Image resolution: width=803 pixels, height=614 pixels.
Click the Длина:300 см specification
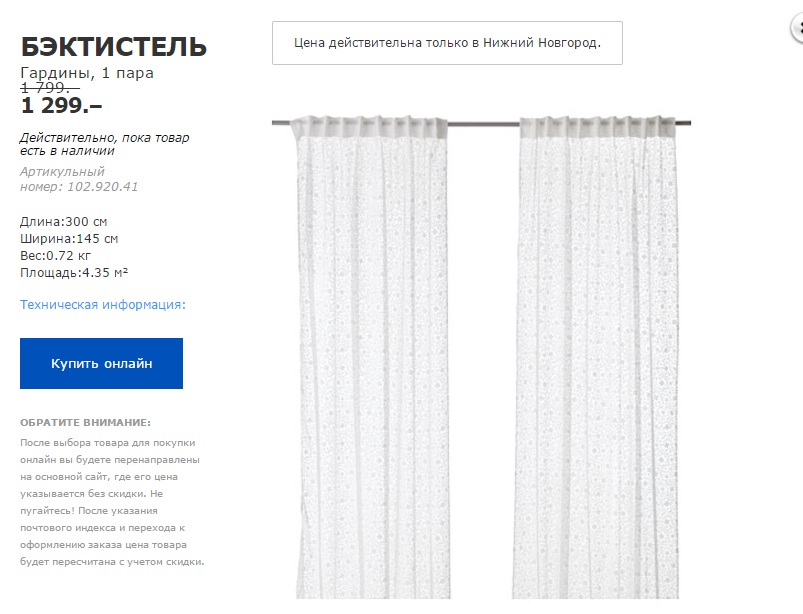(x=64, y=222)
